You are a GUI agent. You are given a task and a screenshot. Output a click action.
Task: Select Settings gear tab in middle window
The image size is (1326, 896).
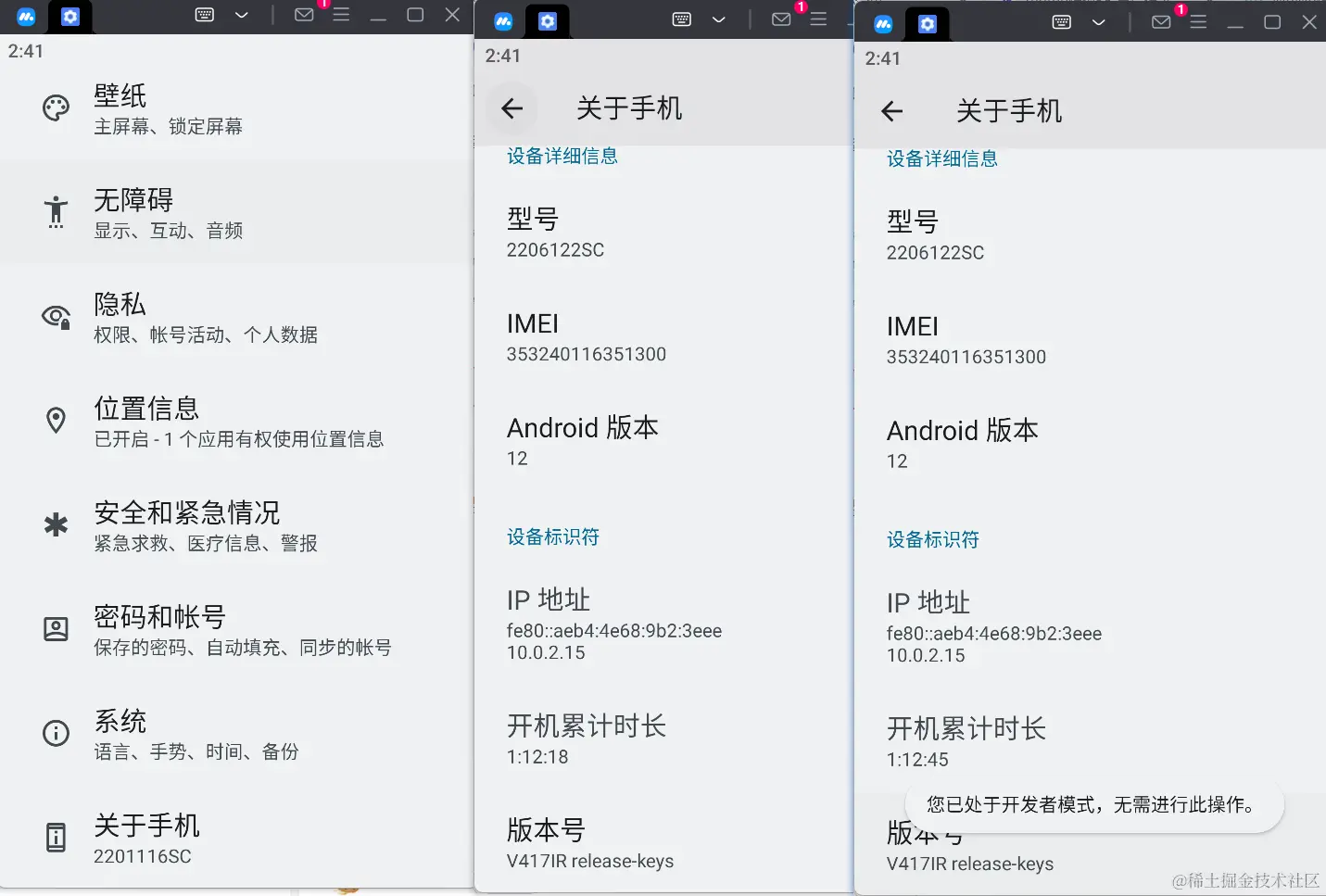[548, 21]
